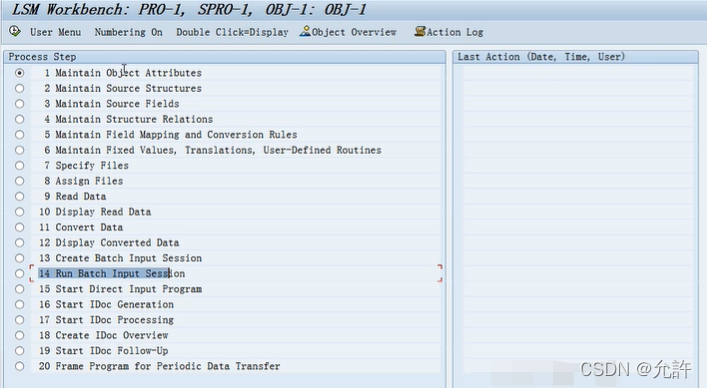Click '2 Maintain Source Structures' text
Viewport: 707px width, 388px height.
coord(123,88)
